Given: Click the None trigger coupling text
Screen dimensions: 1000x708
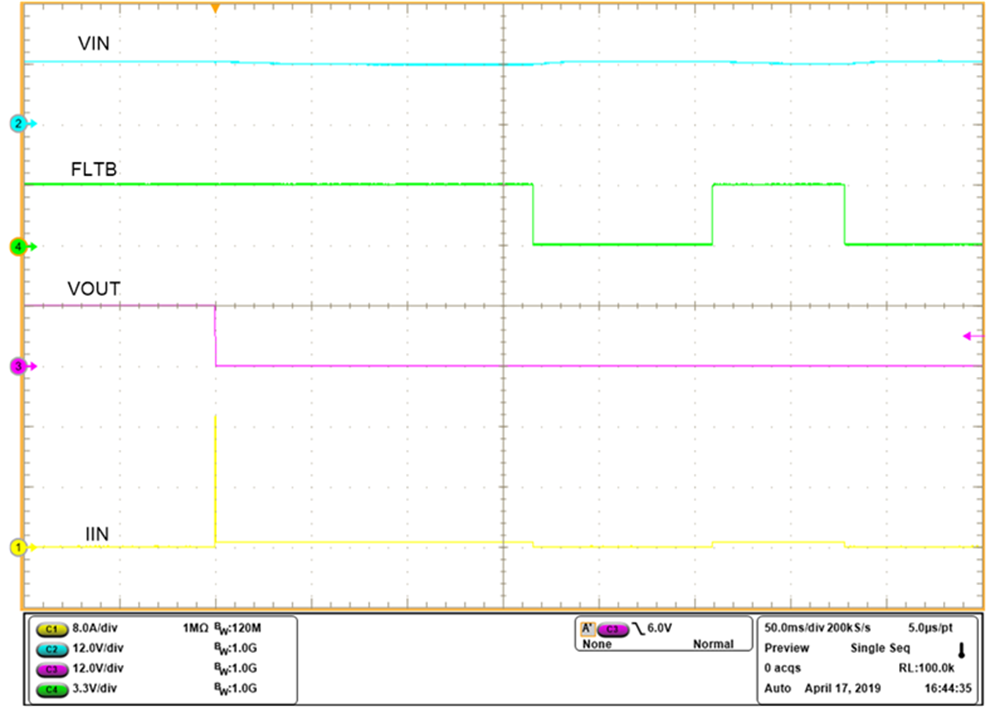Looking at the screenshot, I should (x=597, y=644).
